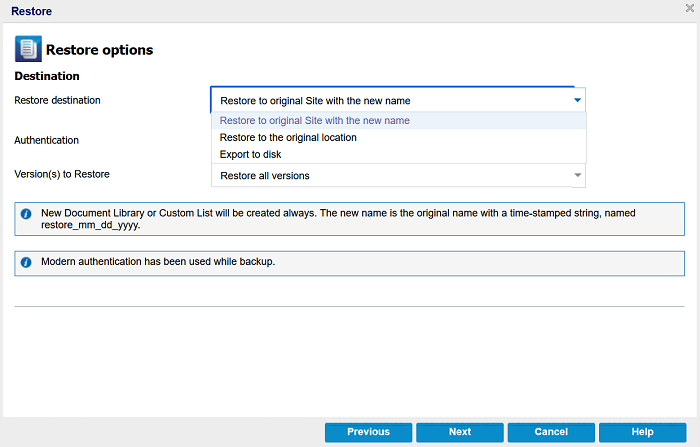Image resolution: width=700 pixels, height=447 pixels.
Task: Open Help for restore options
Action: pyautogui.click(x=642, y=432)
